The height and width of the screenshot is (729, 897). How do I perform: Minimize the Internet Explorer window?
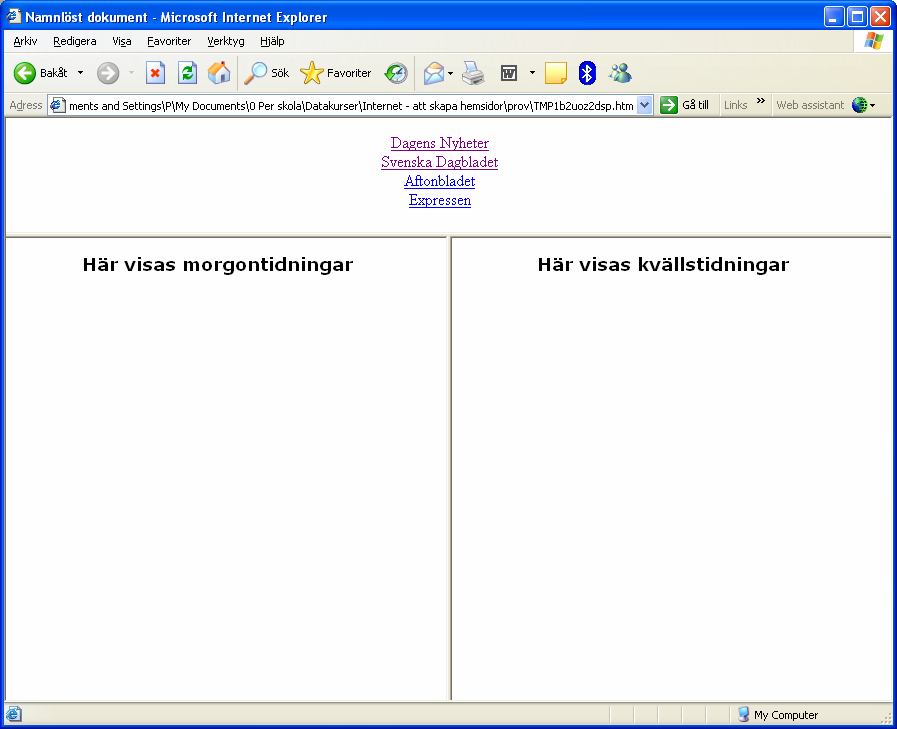click(x=834, y=17)
